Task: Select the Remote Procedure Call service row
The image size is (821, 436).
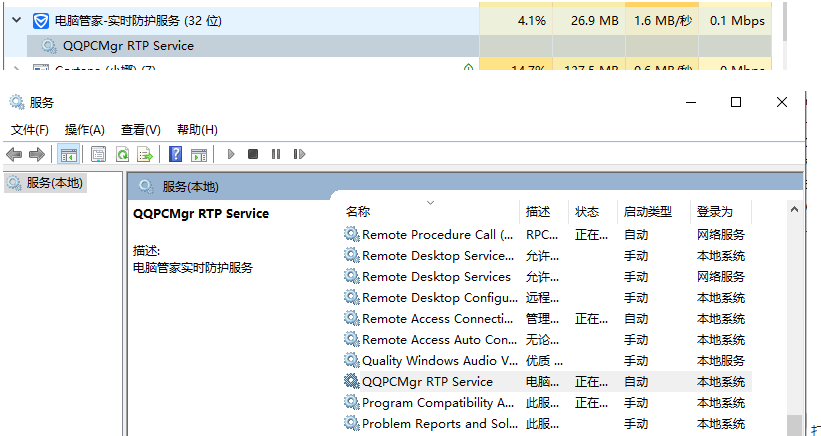Action: coord(547,234)
